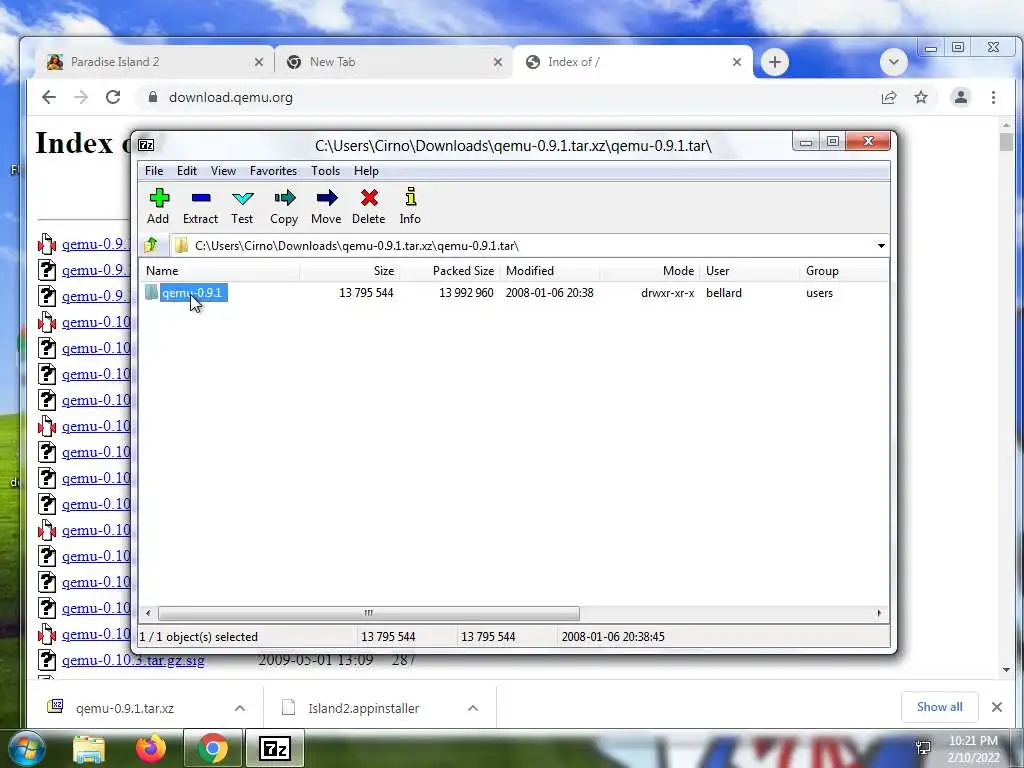
Task: Sort by the Group column header
Action: tap(844, 270)
